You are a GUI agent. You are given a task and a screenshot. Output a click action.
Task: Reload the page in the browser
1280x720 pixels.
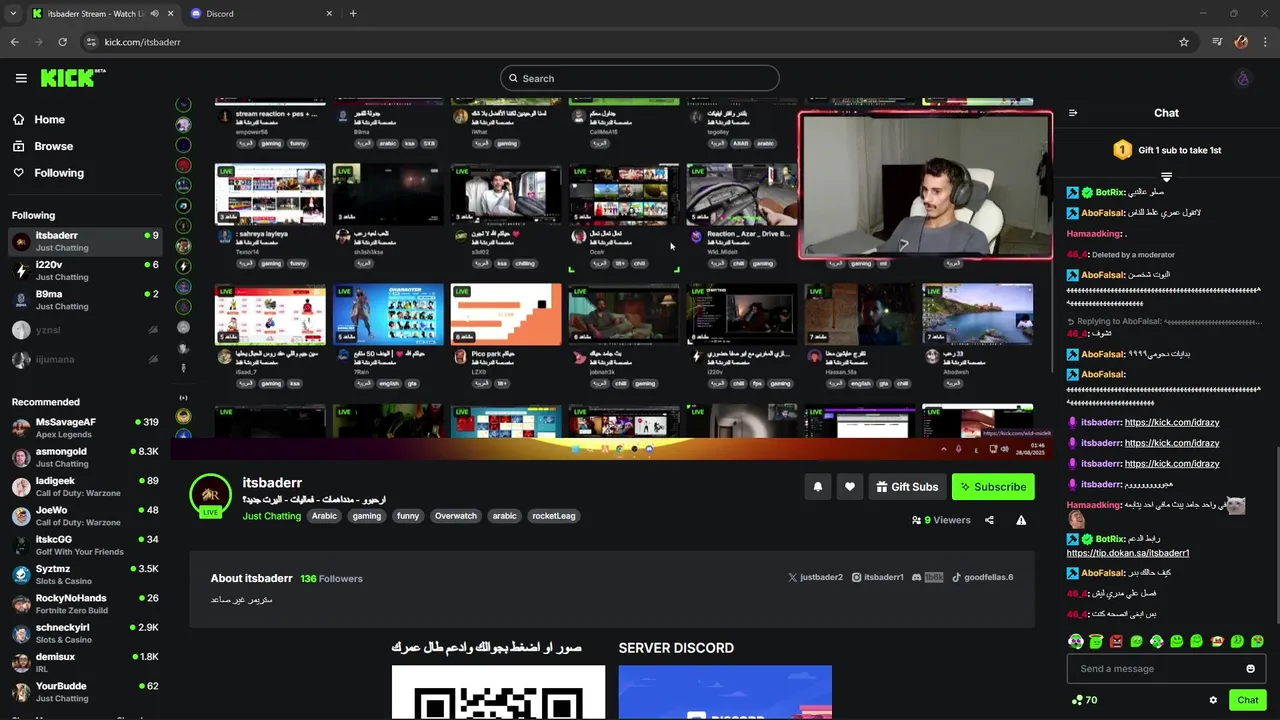[62, 42]
